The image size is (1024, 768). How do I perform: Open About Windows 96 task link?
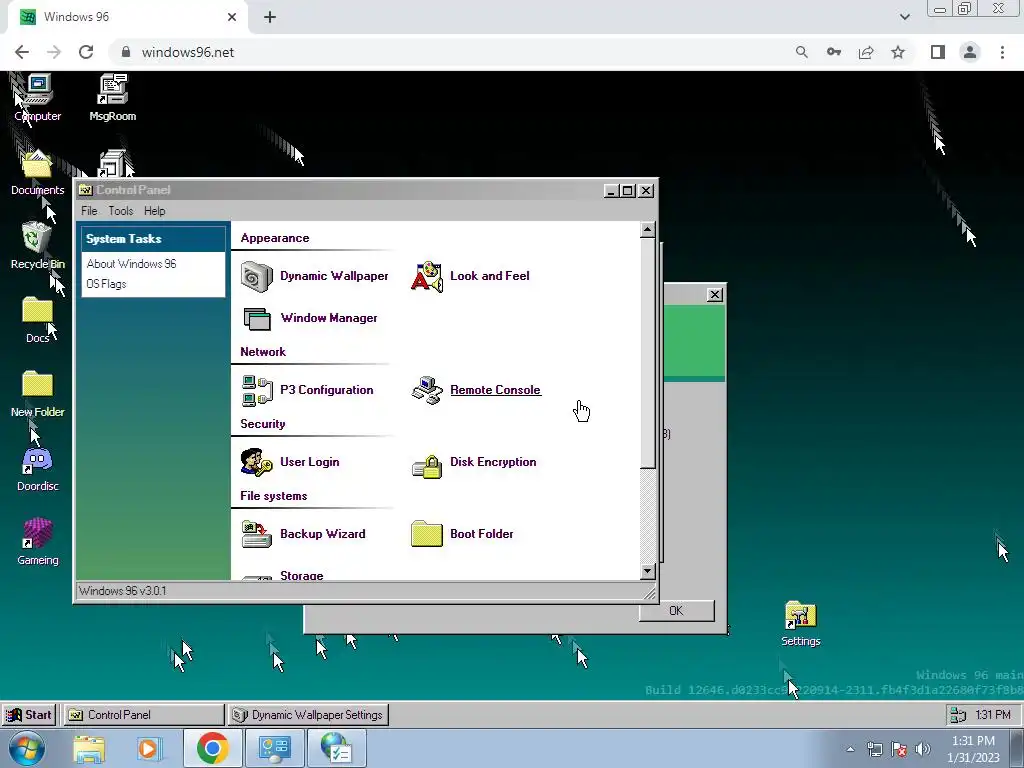click(131, 264)
